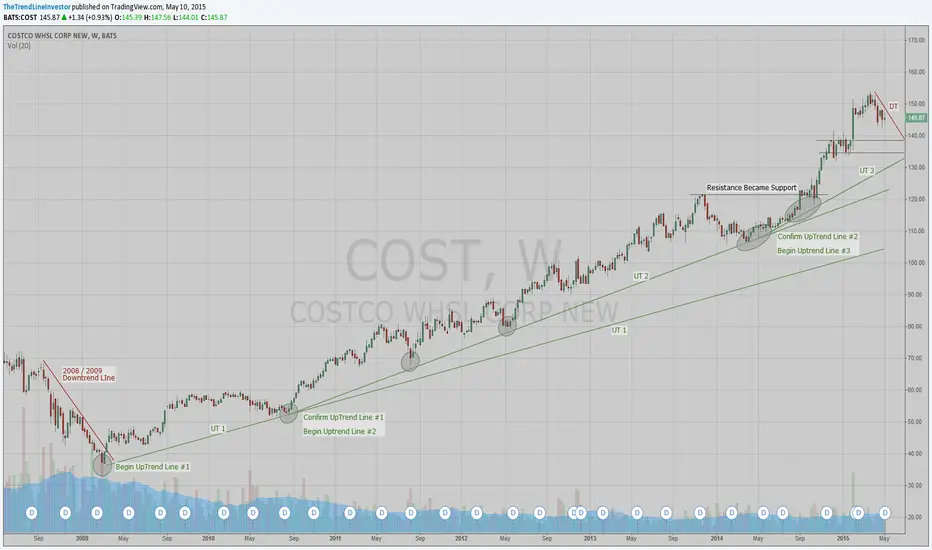932x550 pixels.
Task: Click the 2014 time axis label
Action: pyautogui.click(x=717, y=539)
